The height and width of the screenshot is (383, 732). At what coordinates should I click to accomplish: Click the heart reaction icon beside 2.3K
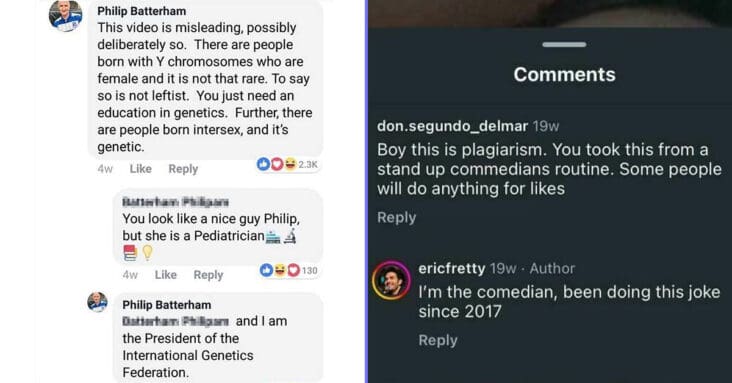[x=277, y=164]
